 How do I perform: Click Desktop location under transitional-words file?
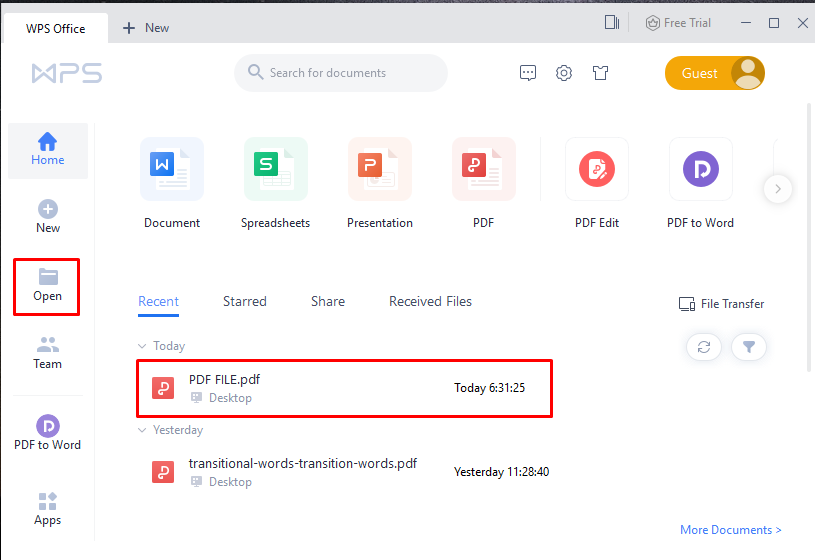pos(221,482)
